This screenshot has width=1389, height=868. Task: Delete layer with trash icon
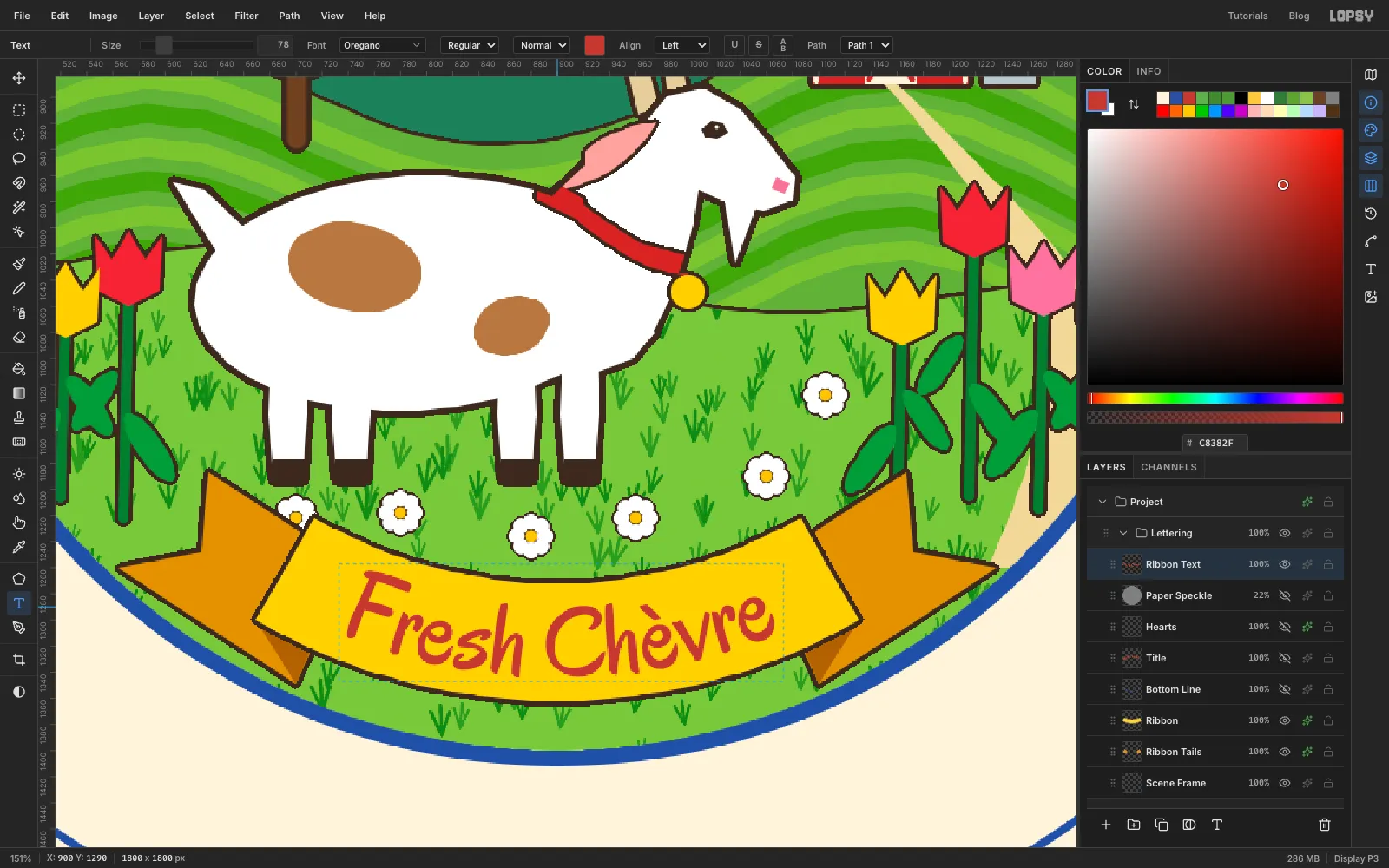1325,825
